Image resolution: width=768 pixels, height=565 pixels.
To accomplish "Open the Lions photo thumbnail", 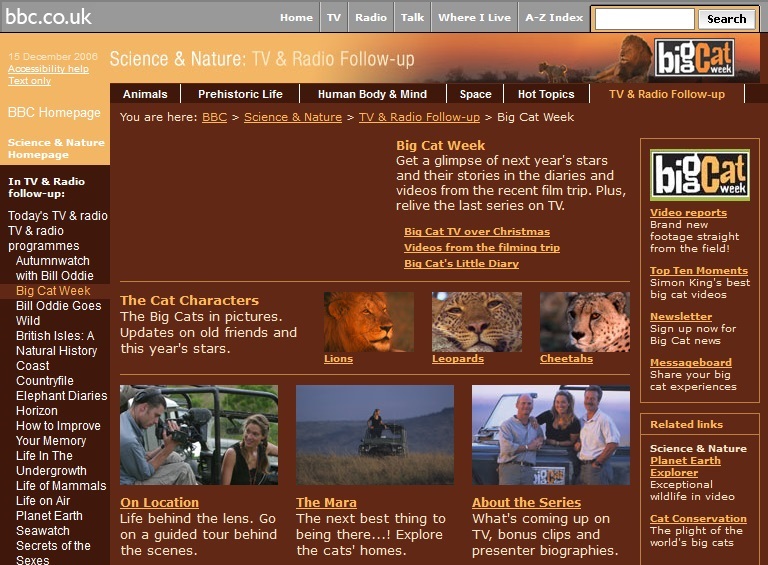I will tap(369, 322).
